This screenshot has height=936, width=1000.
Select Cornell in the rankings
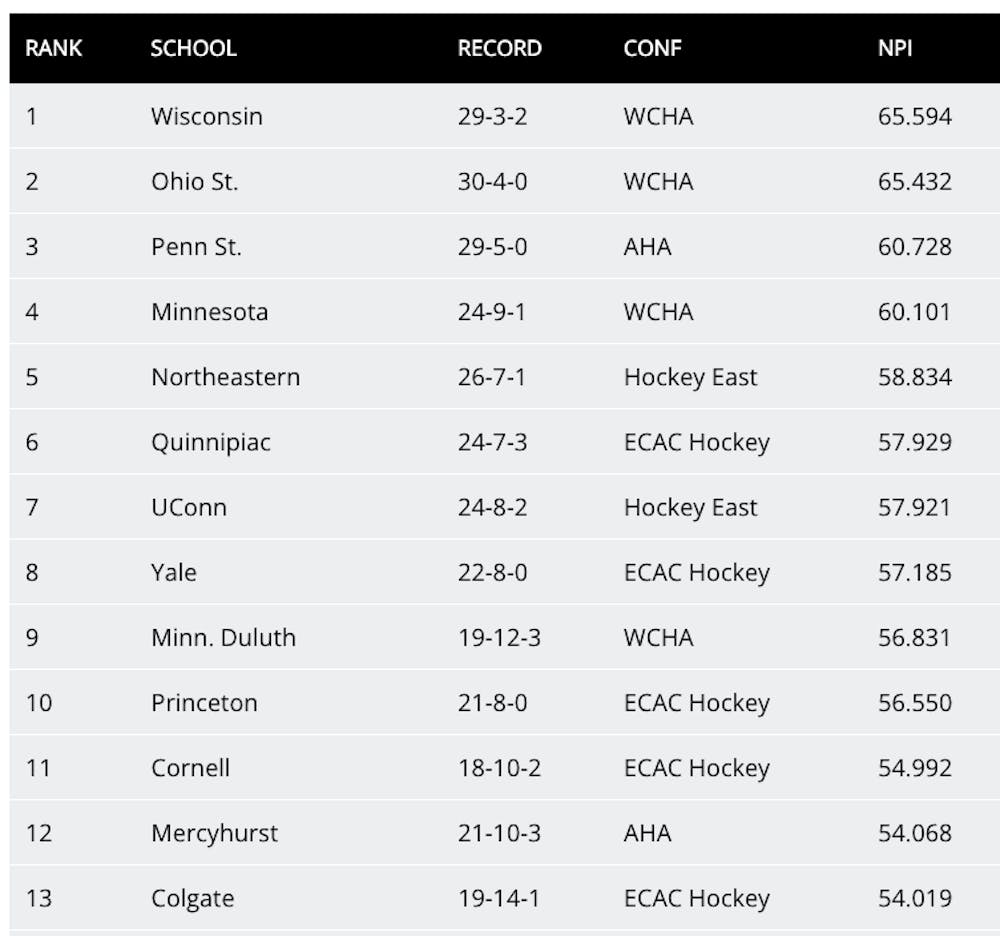coord(191,768)
